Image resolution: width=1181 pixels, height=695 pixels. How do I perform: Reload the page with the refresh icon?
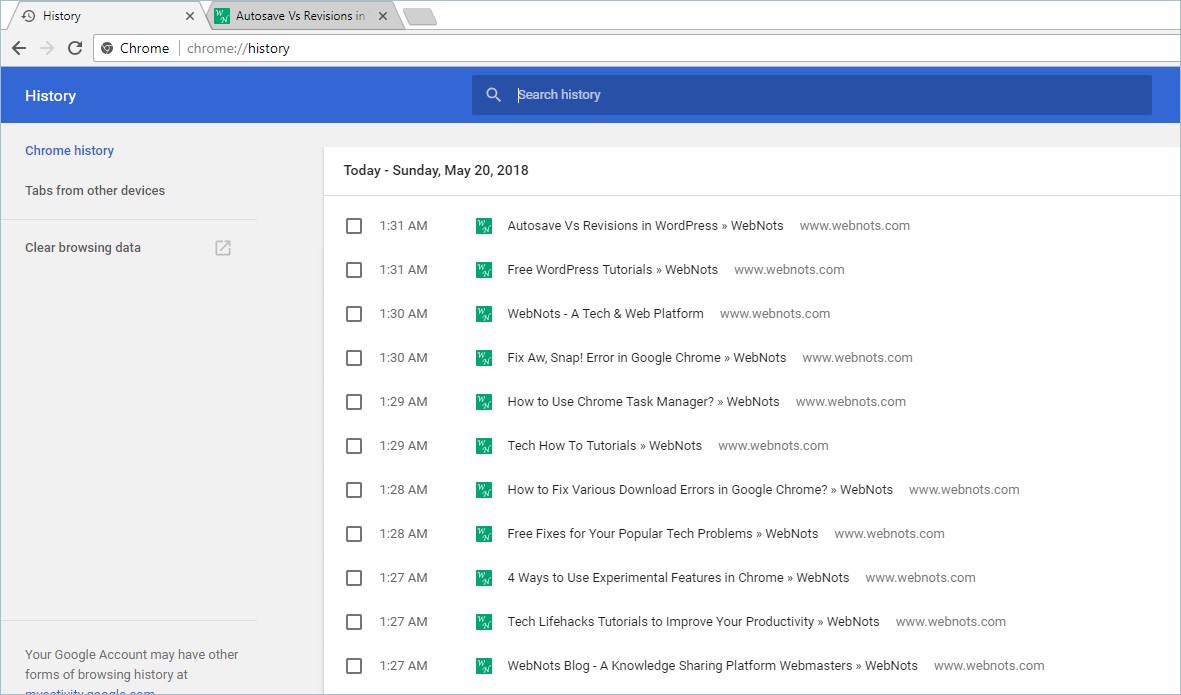coord(75,48)
